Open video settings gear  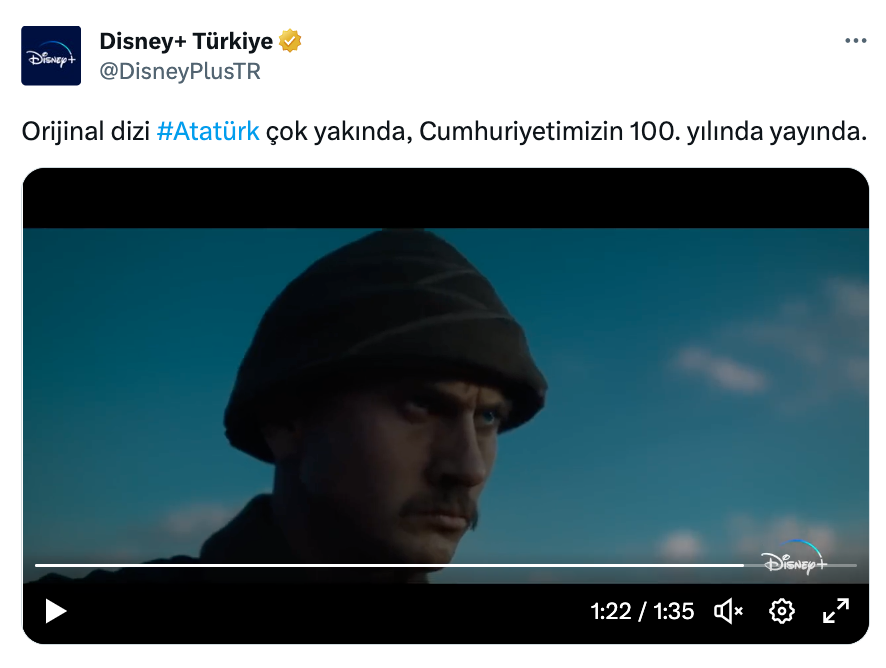pyautogui.click(x=782, y=611)
